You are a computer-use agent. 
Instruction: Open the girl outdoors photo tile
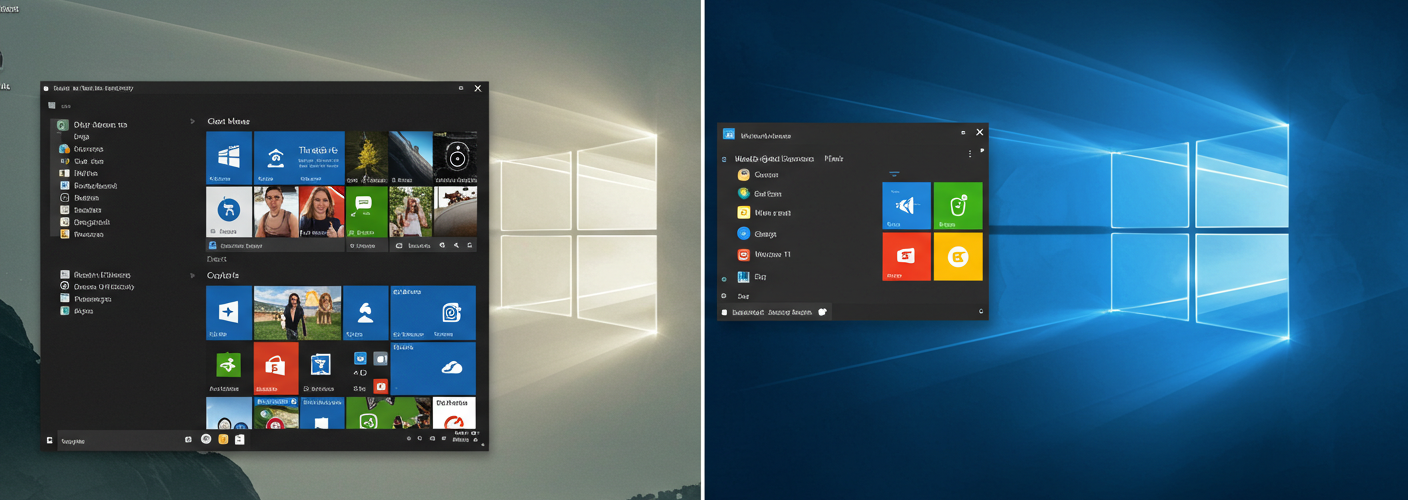click(410, 212)
